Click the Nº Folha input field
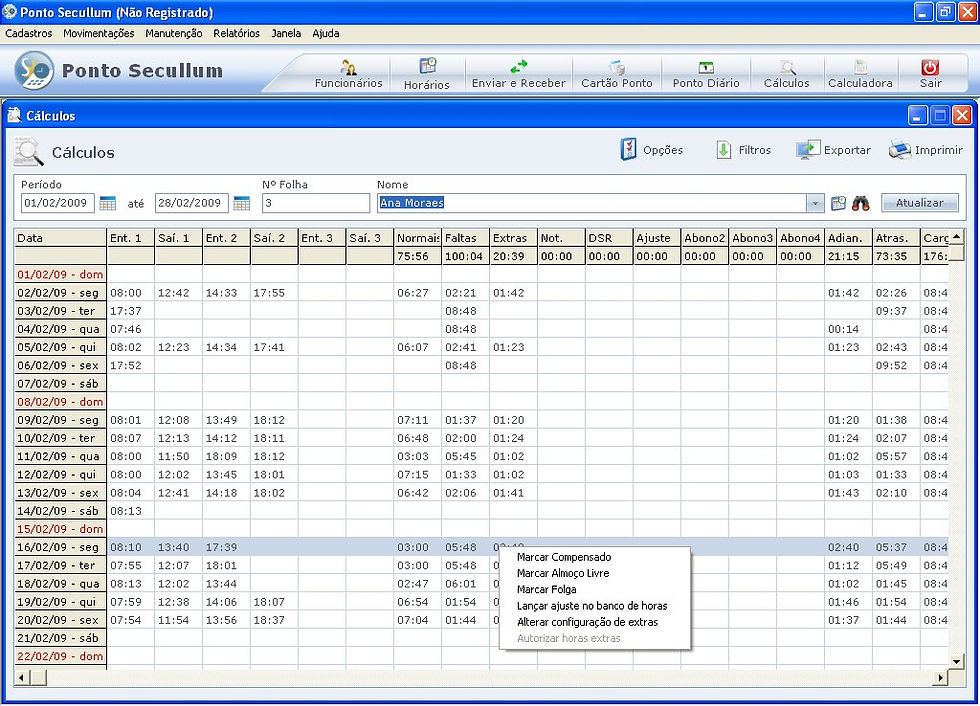The height and width of the screenshot is (706, 980). [x=316, y=203]
